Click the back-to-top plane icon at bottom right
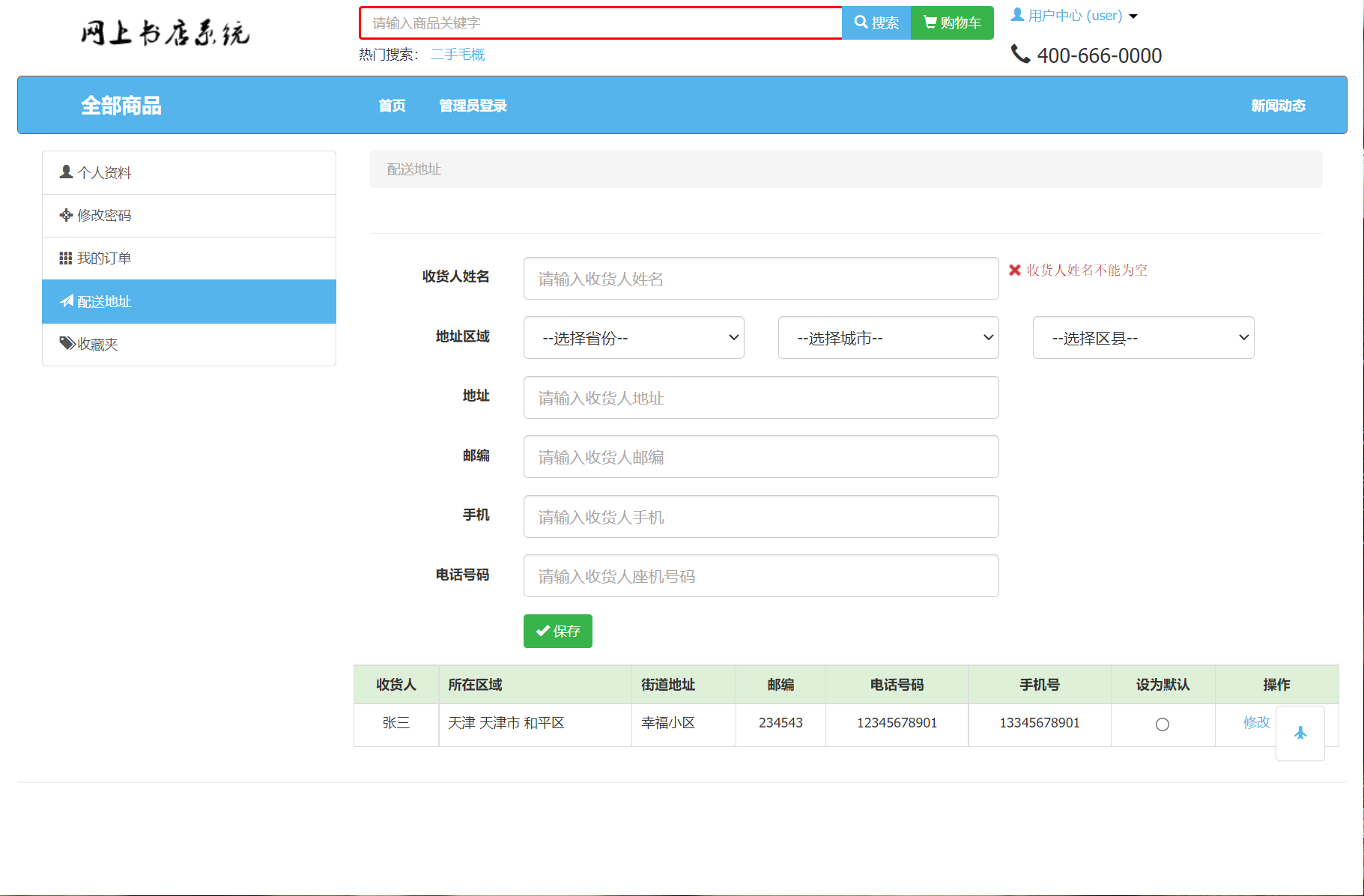The width and height of the screenshot is (1364, 896). (x=1300, y=733)
